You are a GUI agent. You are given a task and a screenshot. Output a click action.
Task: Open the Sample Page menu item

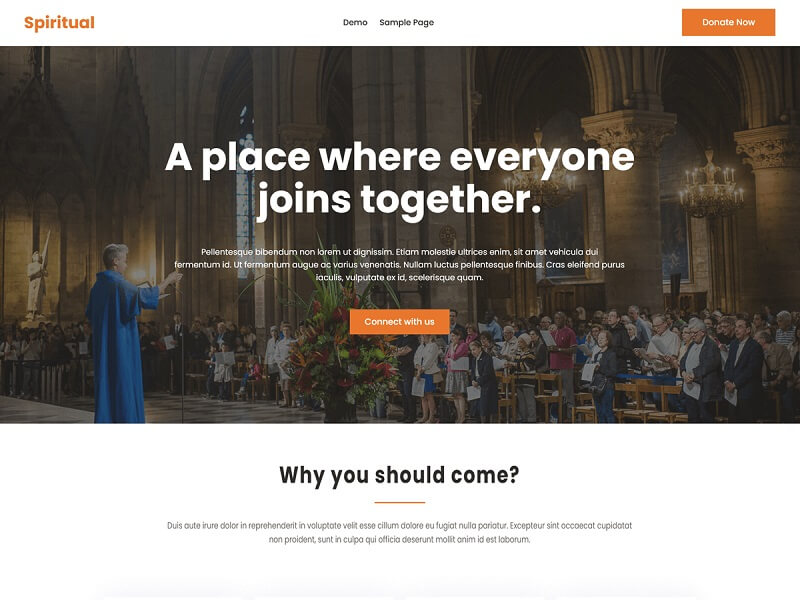click(x=407, y=22)
